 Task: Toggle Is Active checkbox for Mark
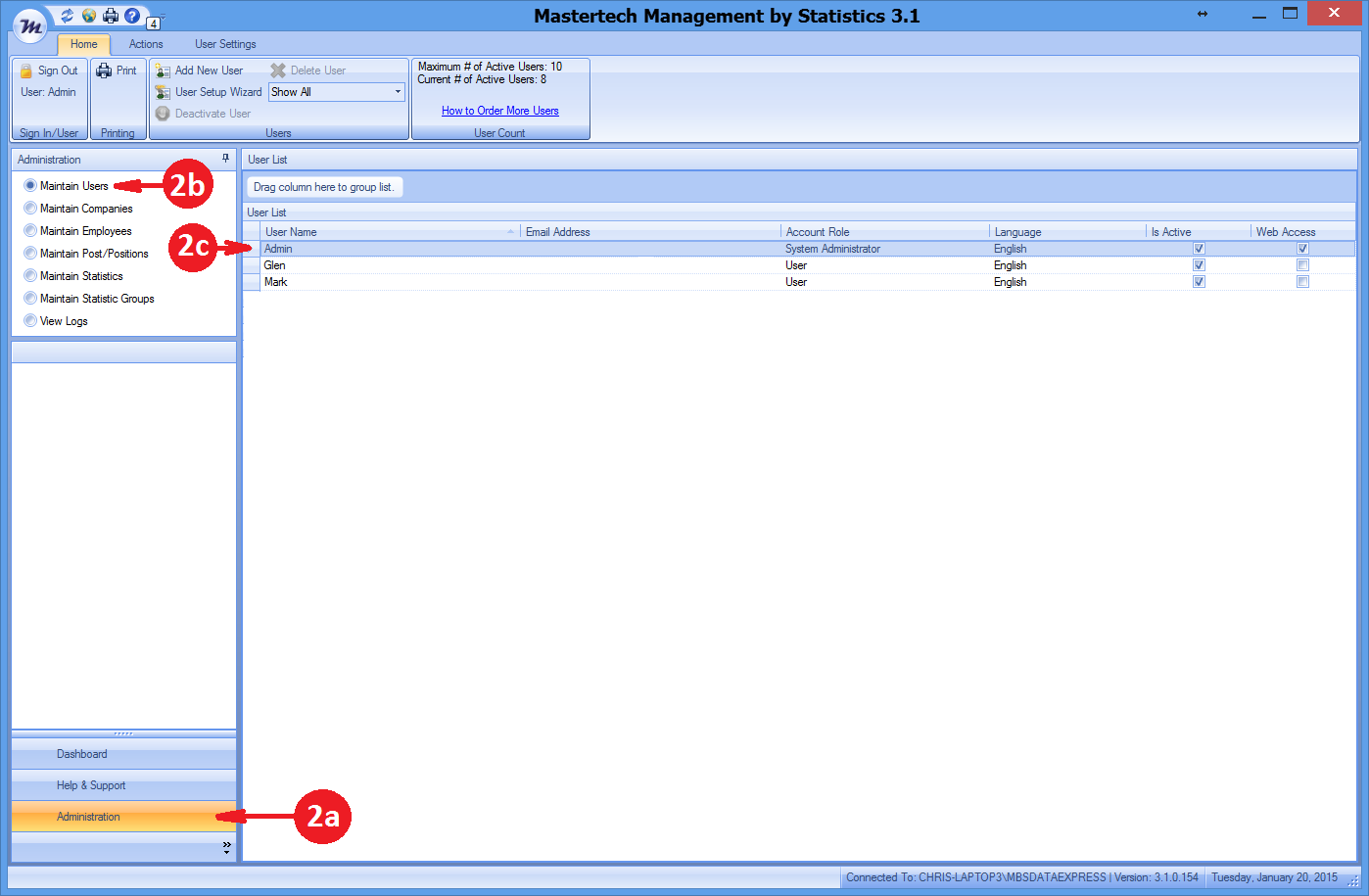(x=1199, y=282)
